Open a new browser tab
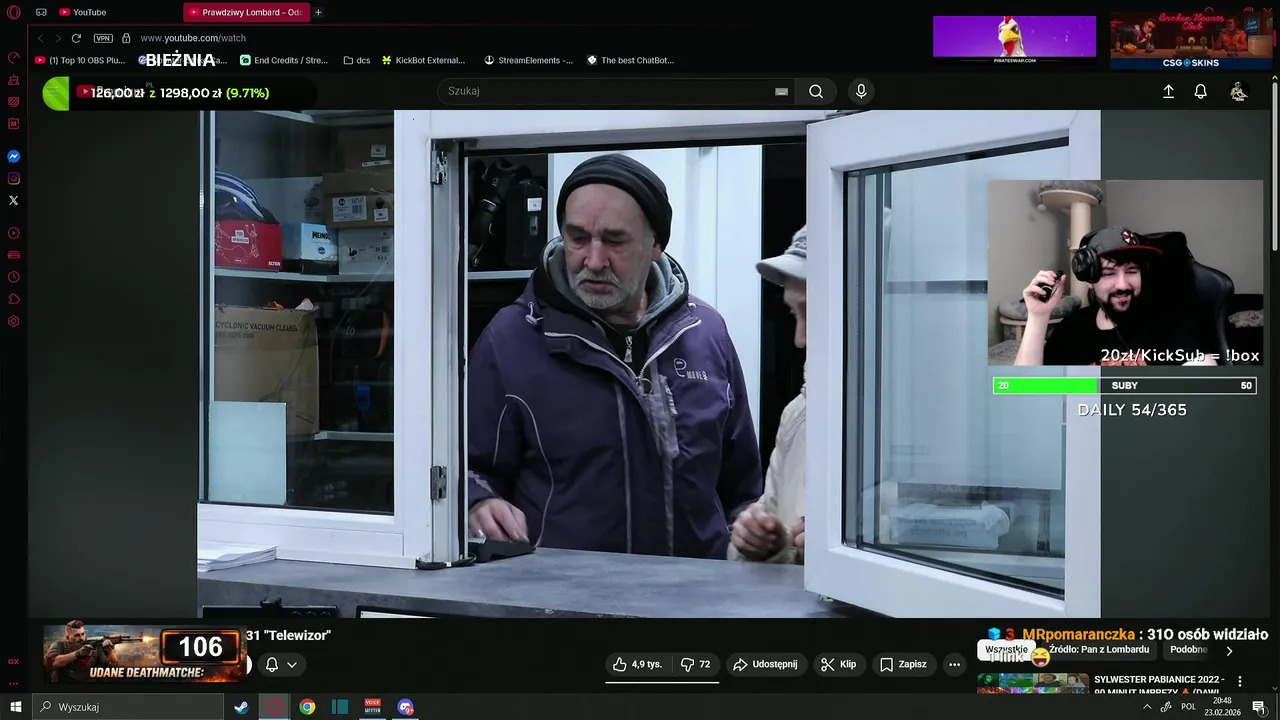Viewport: 1280px width, 720px height. tap(318, 12)
